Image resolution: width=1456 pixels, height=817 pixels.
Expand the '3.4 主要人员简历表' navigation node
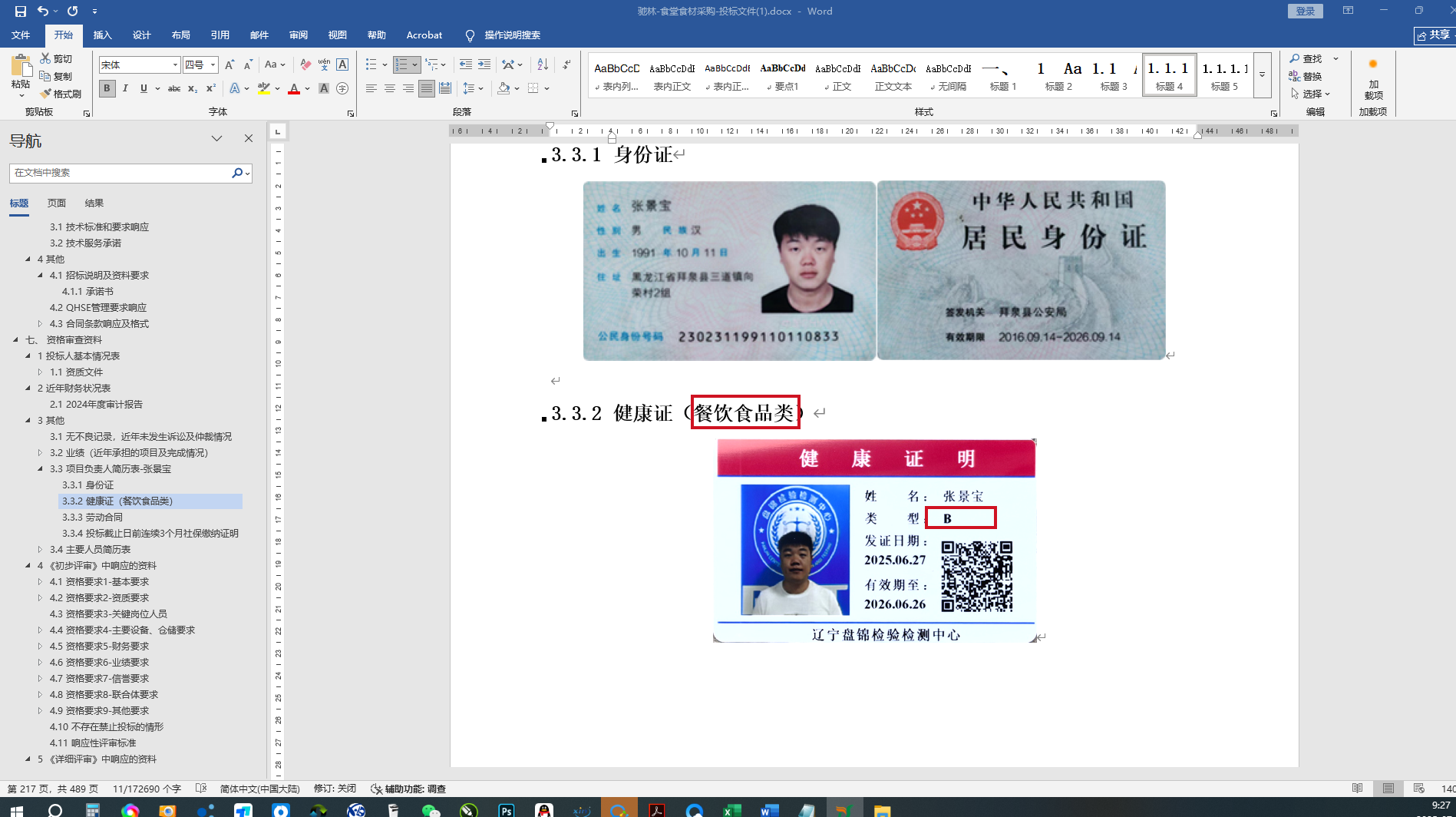point(40,550)
